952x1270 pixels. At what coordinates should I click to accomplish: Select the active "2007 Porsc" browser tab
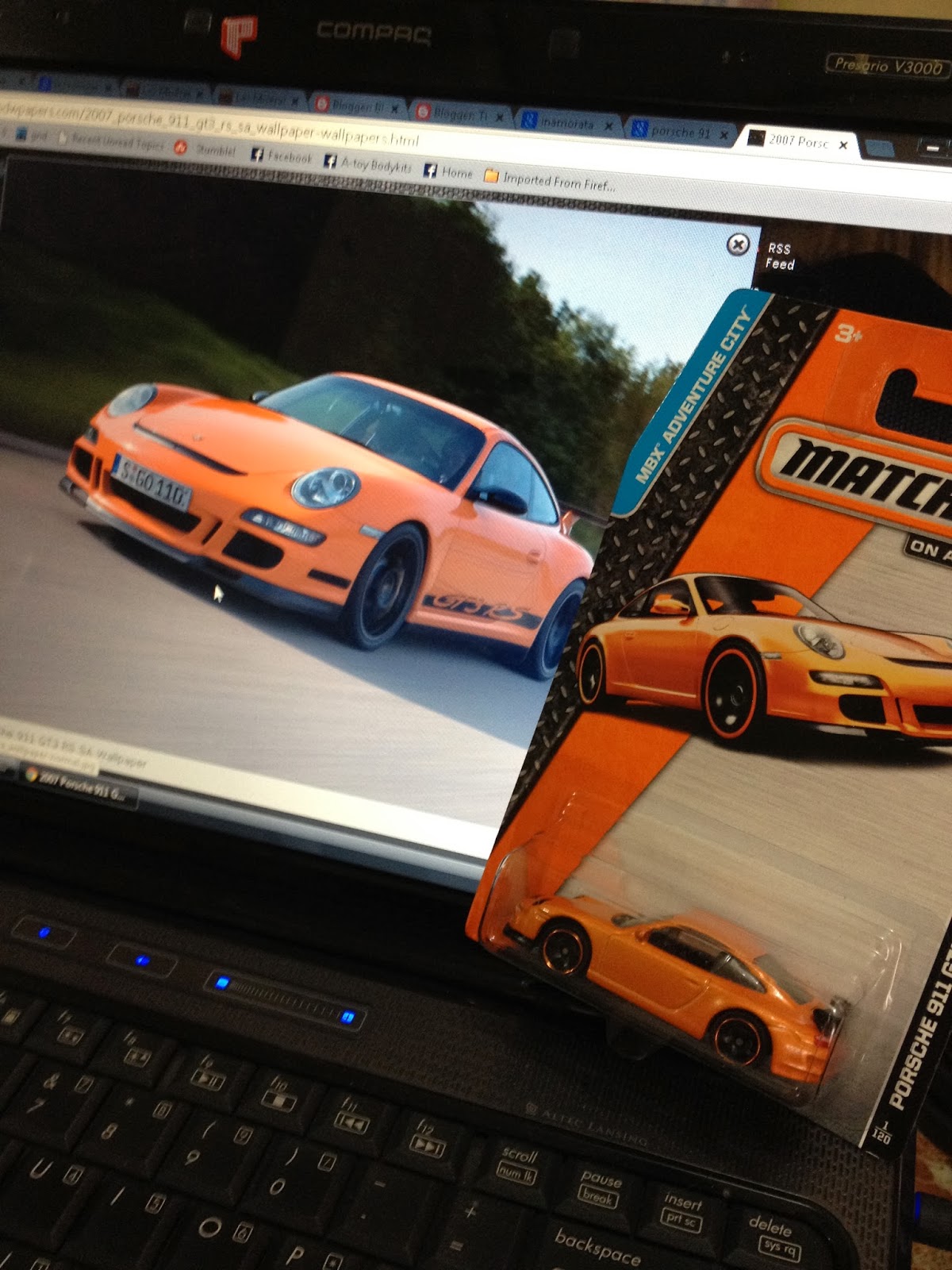click(x=799, y=141)
